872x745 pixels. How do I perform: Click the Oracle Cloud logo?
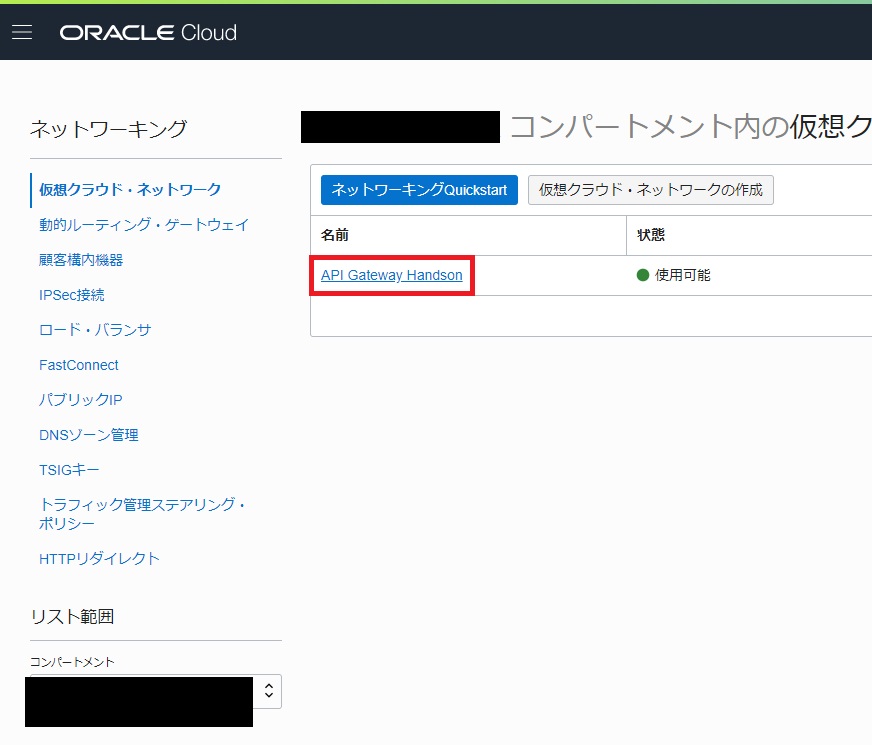(148, 33)
